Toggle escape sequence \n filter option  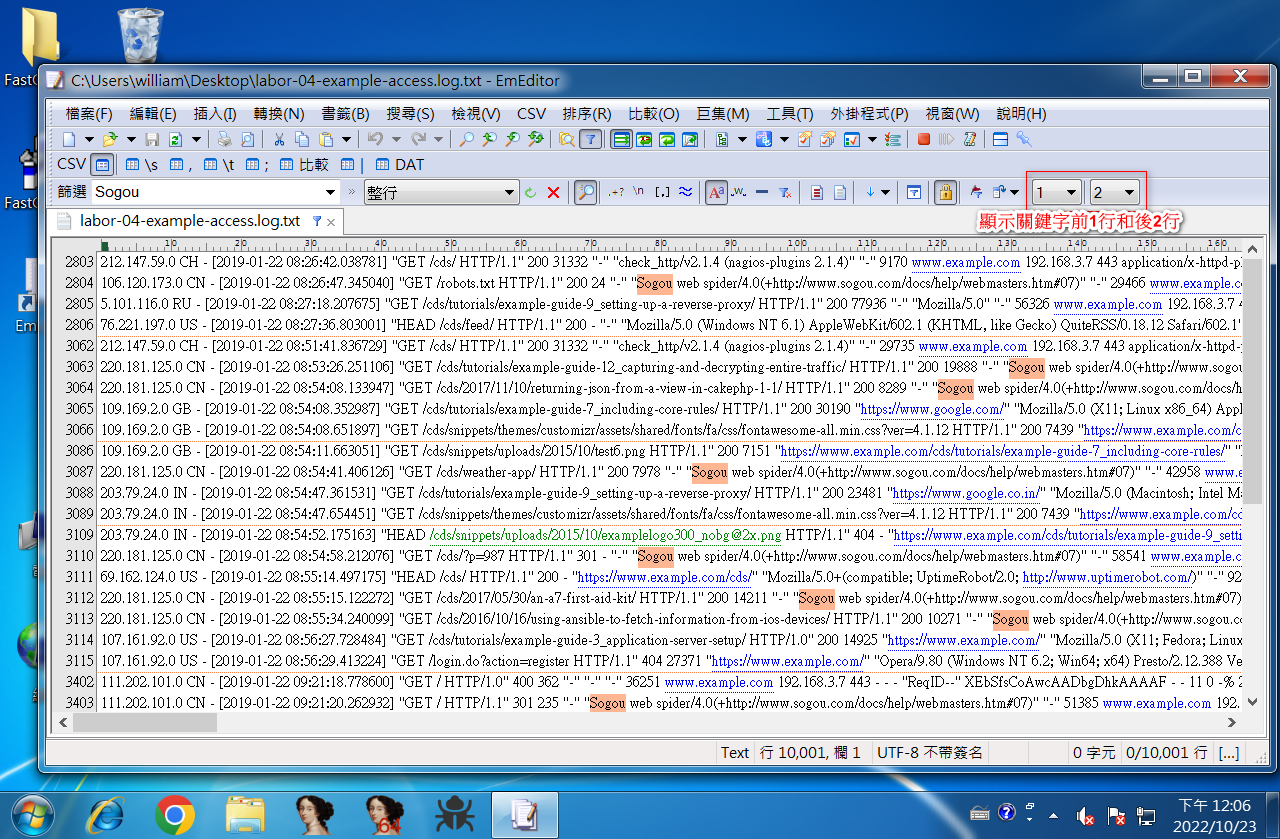click(x=639, y=192)
